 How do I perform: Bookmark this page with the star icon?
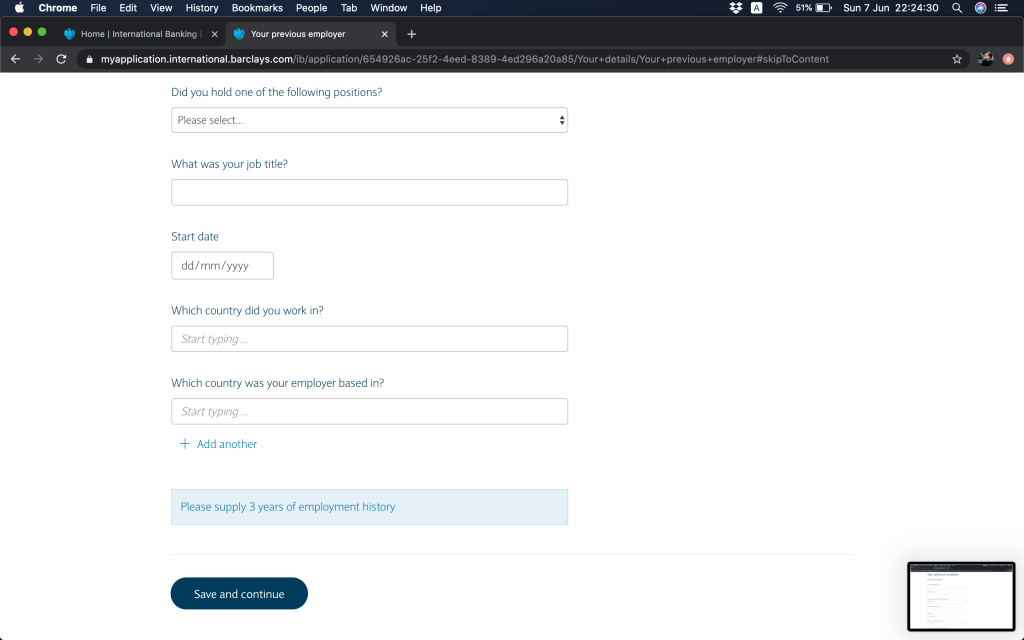pos(957,59)
